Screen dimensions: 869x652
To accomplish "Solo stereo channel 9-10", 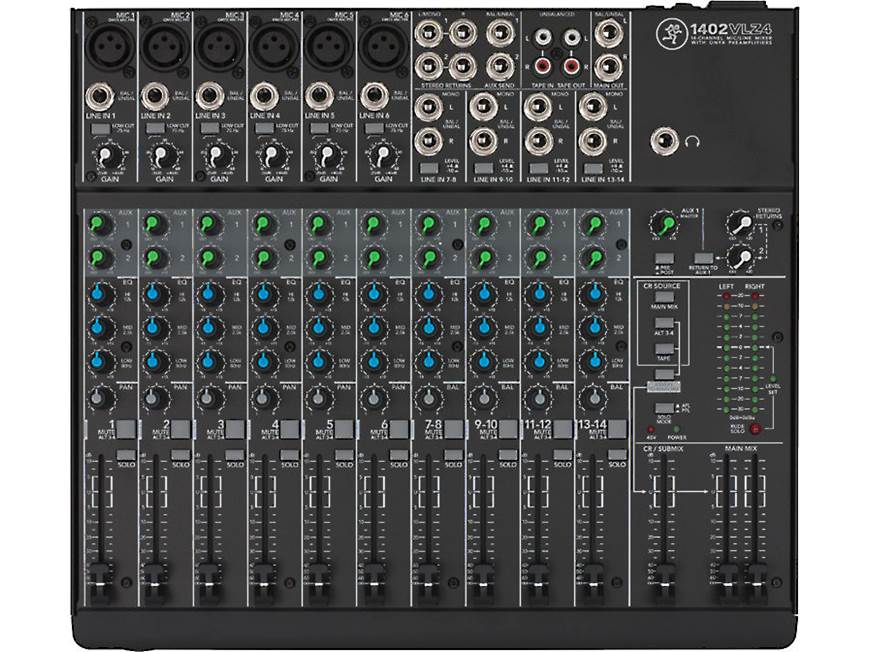I will (x=508, y=455).
